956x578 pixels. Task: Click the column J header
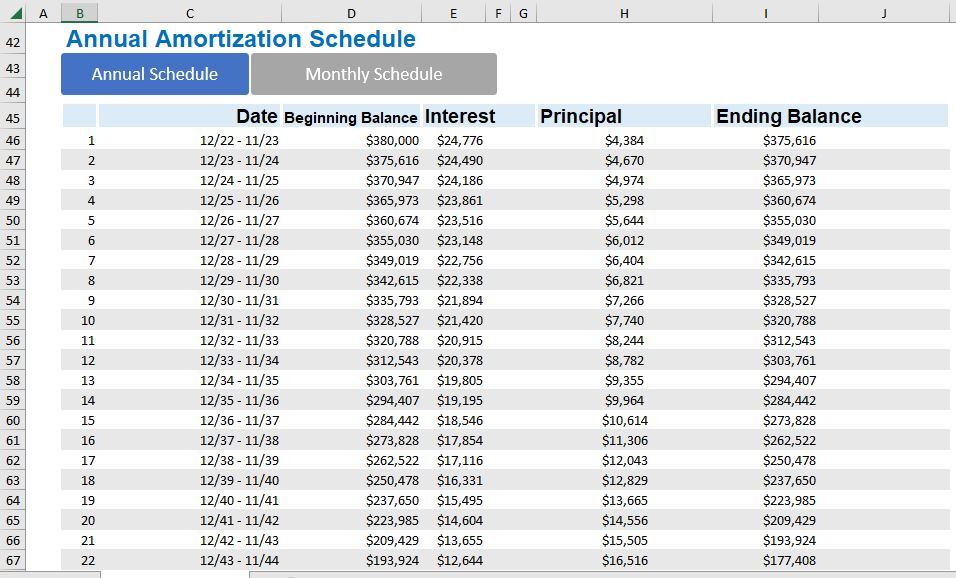[884, 13]
